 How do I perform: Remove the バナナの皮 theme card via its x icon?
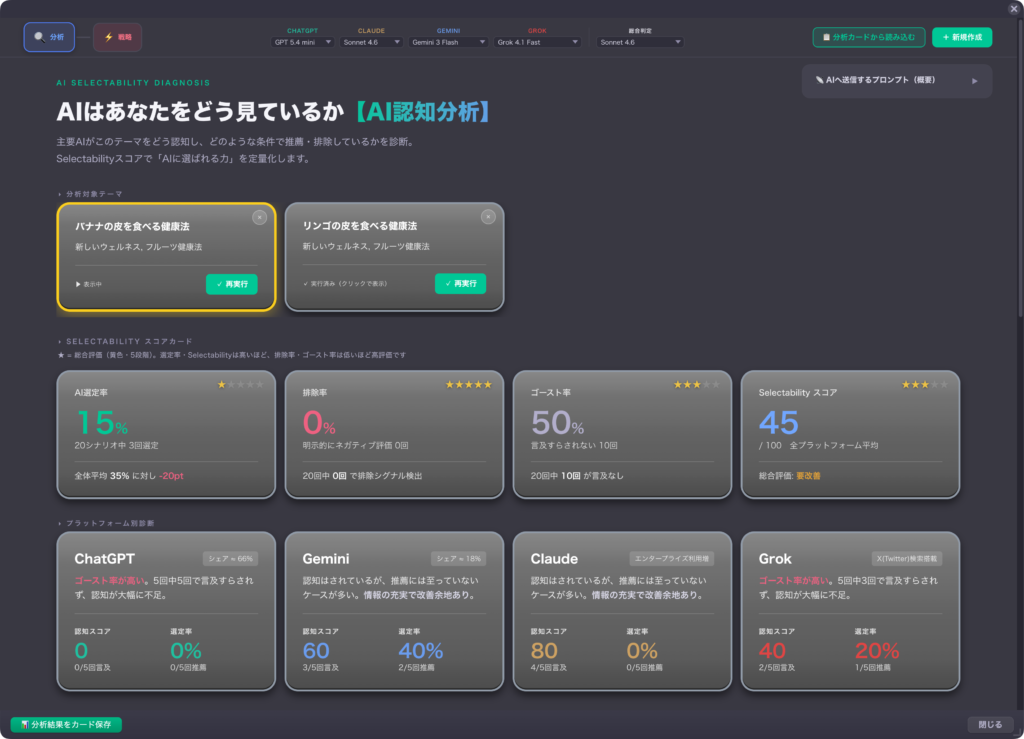pos(259,217)
